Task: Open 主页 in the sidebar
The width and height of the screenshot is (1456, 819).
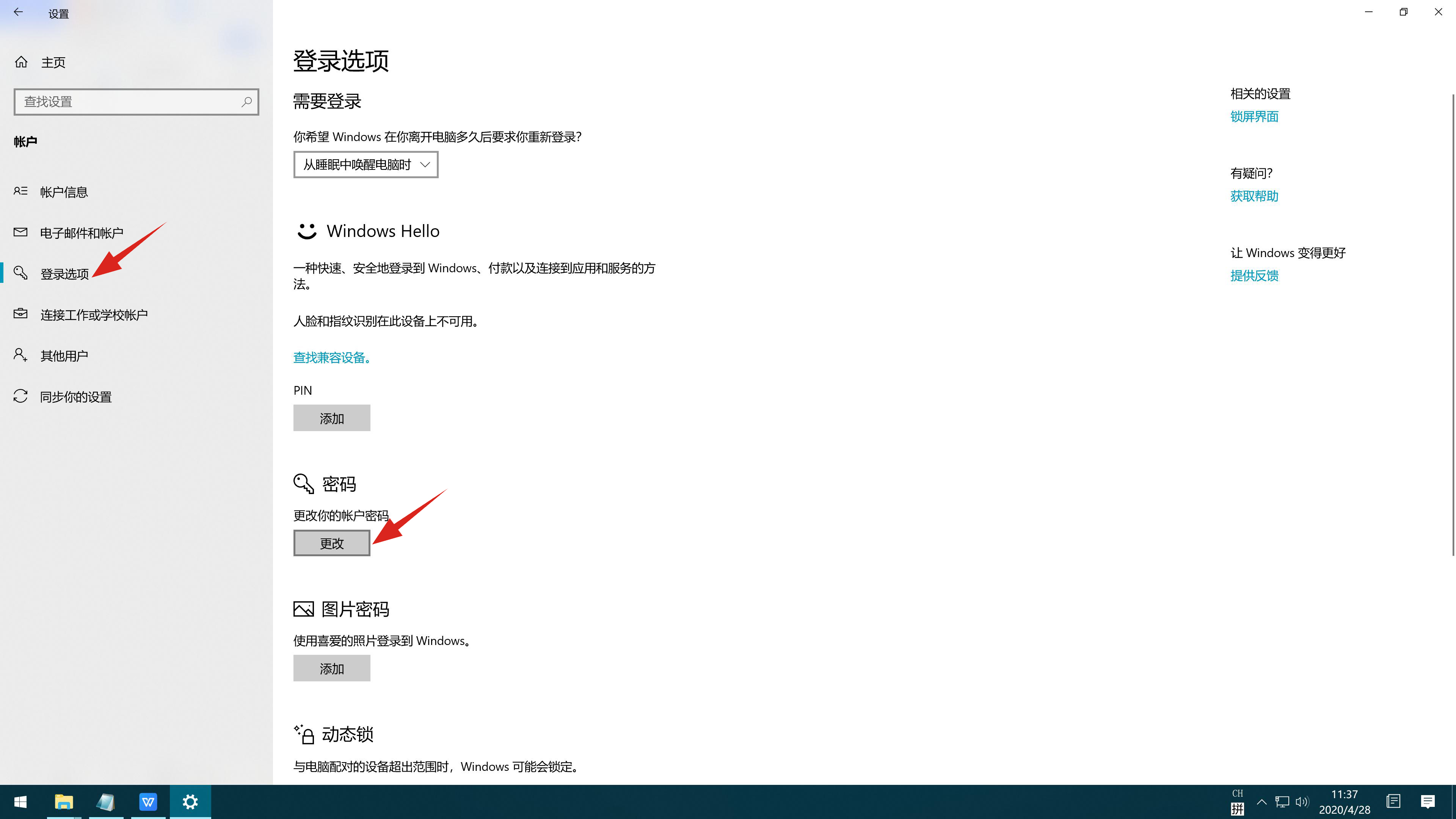Action: tap(53, 62)
